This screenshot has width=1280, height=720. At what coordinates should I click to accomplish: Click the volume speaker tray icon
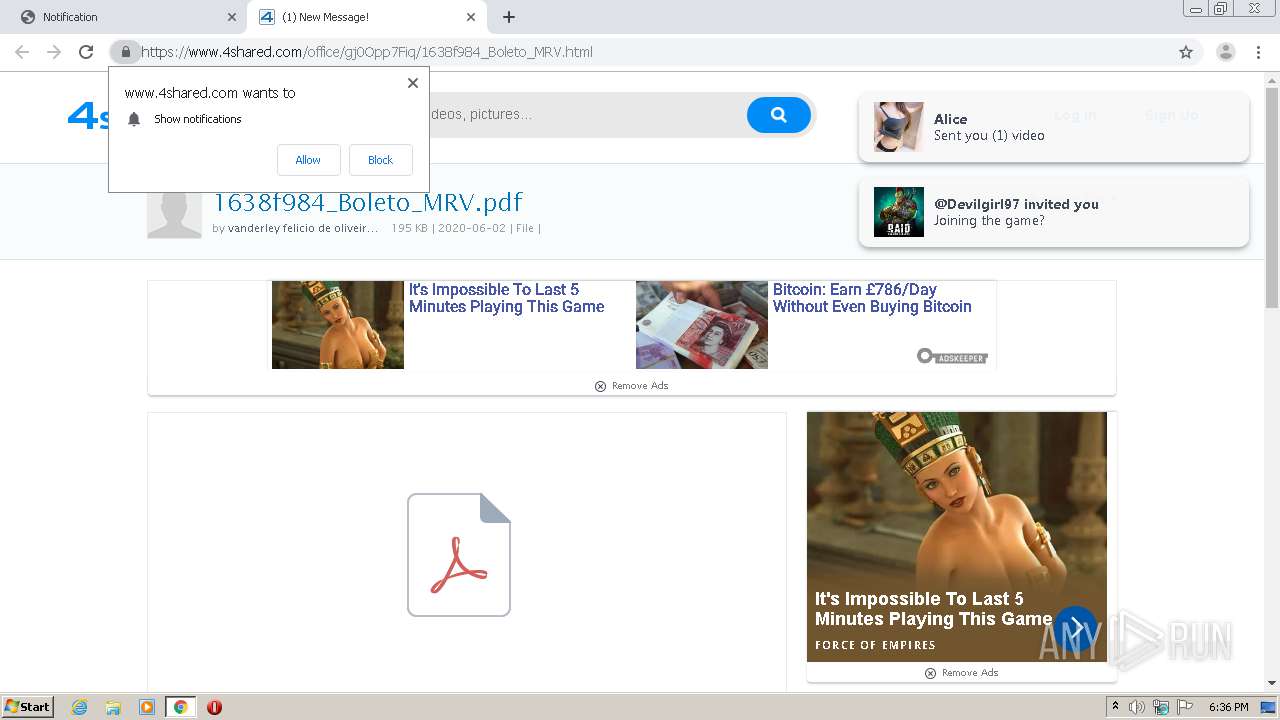tap(1137, 707)
